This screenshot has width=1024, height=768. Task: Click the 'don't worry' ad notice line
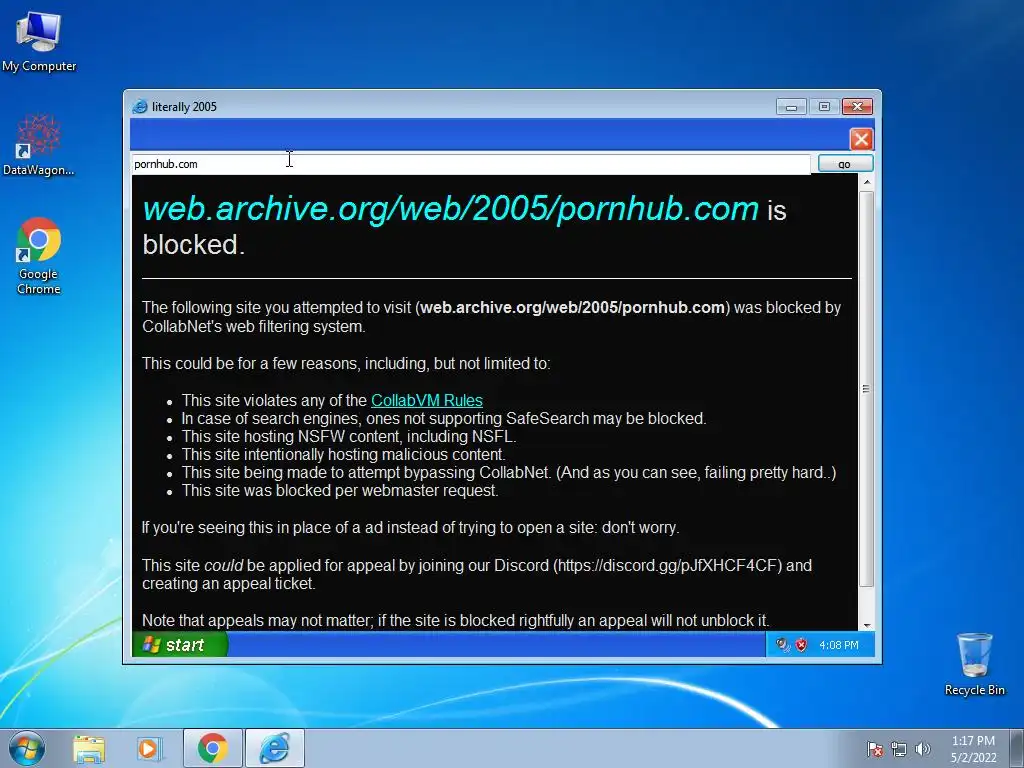[x=410, y=528]
